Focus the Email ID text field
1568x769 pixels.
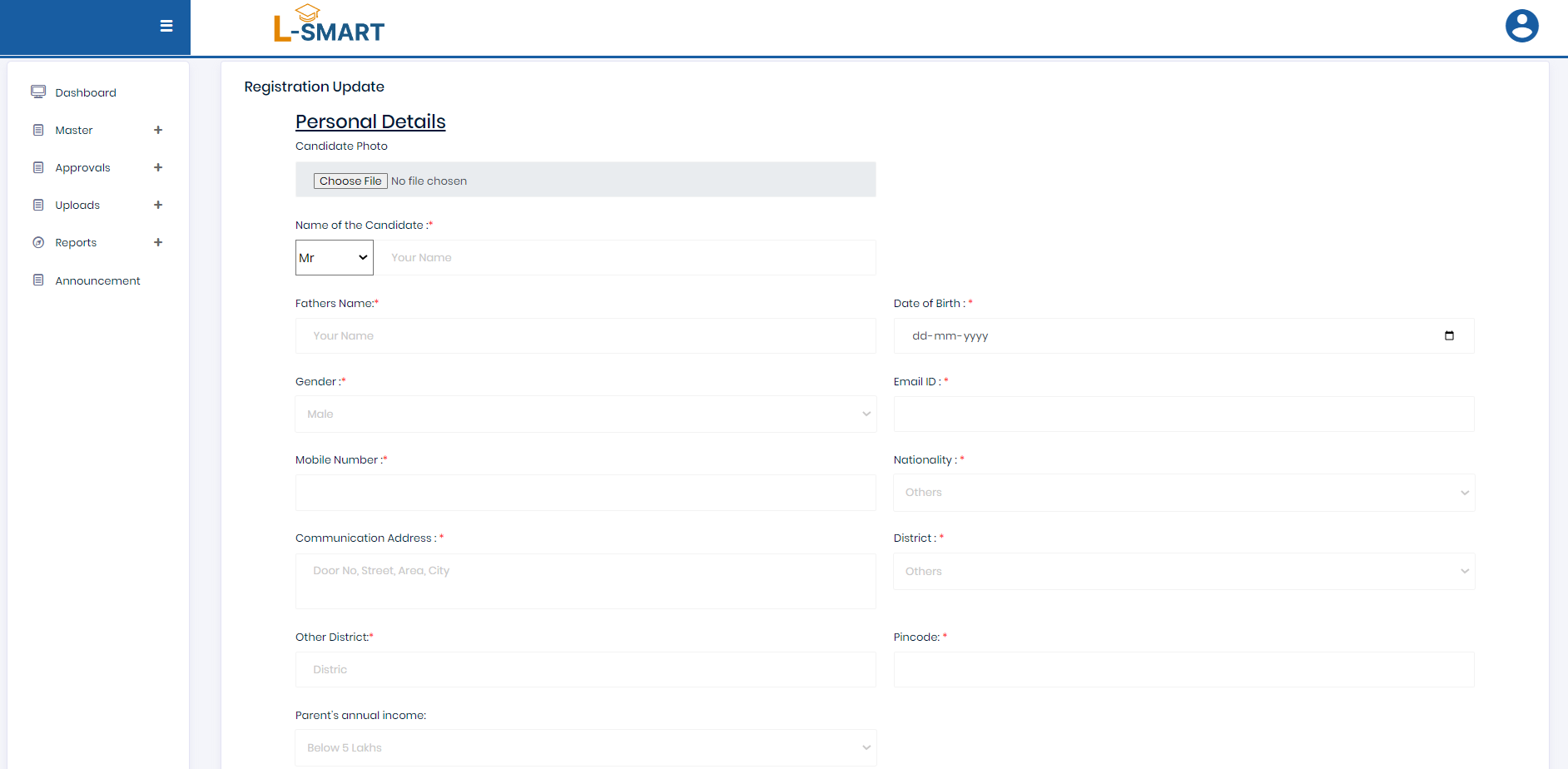(x=1183, y=414)
